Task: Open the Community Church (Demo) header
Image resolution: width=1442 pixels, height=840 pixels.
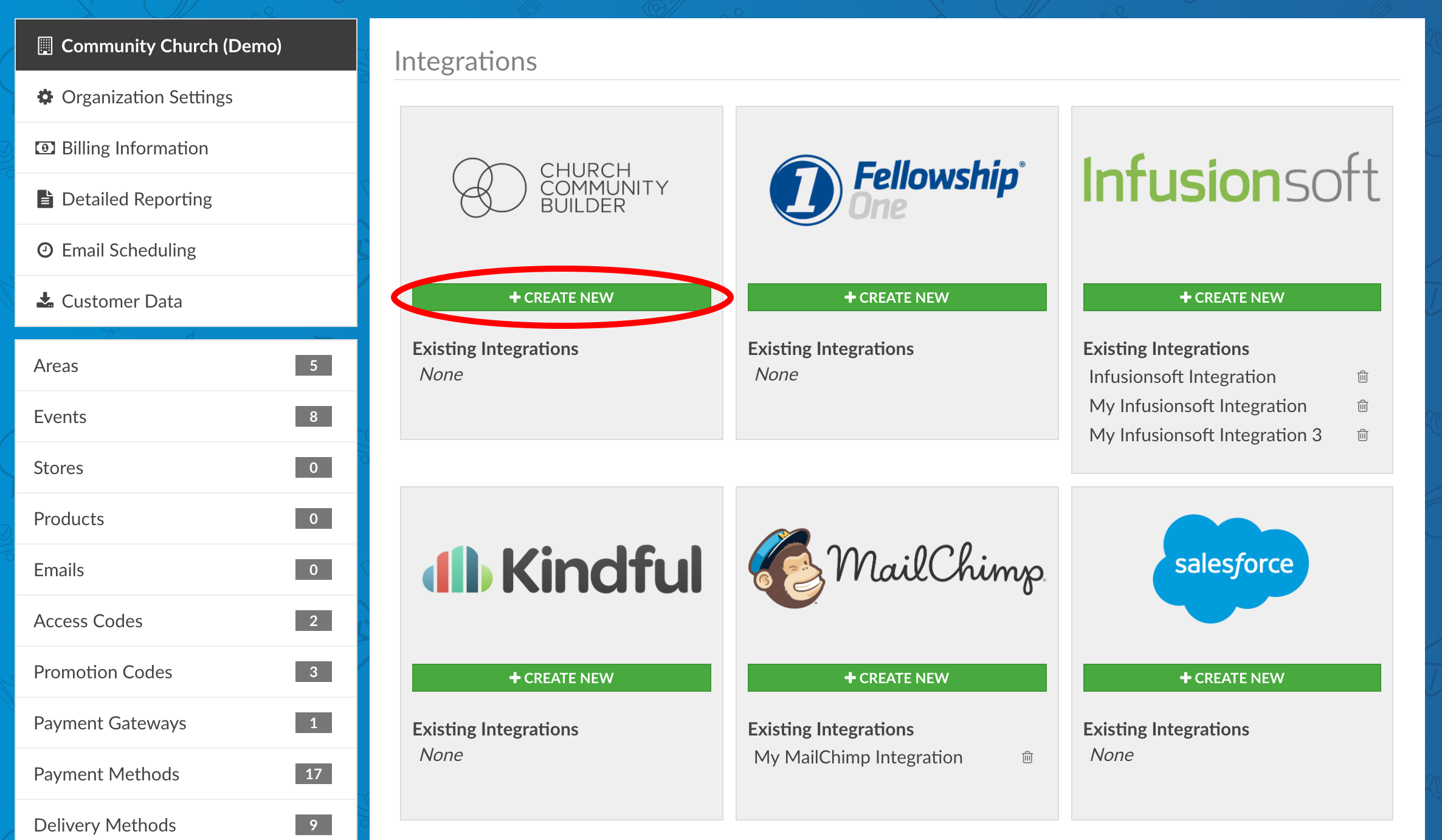Action: click(x=171, y=46)
